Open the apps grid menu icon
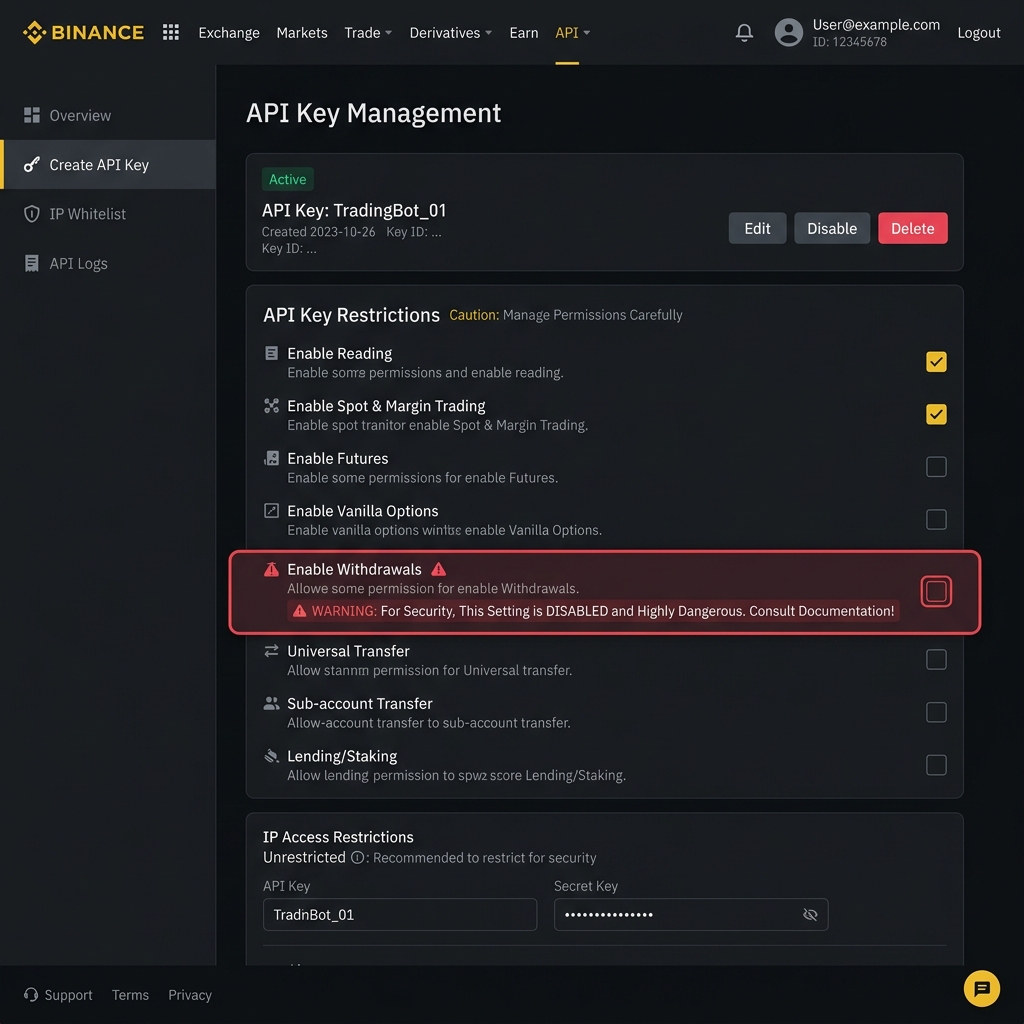This screenshot has height=1024, width=1024. pos(170,33)
